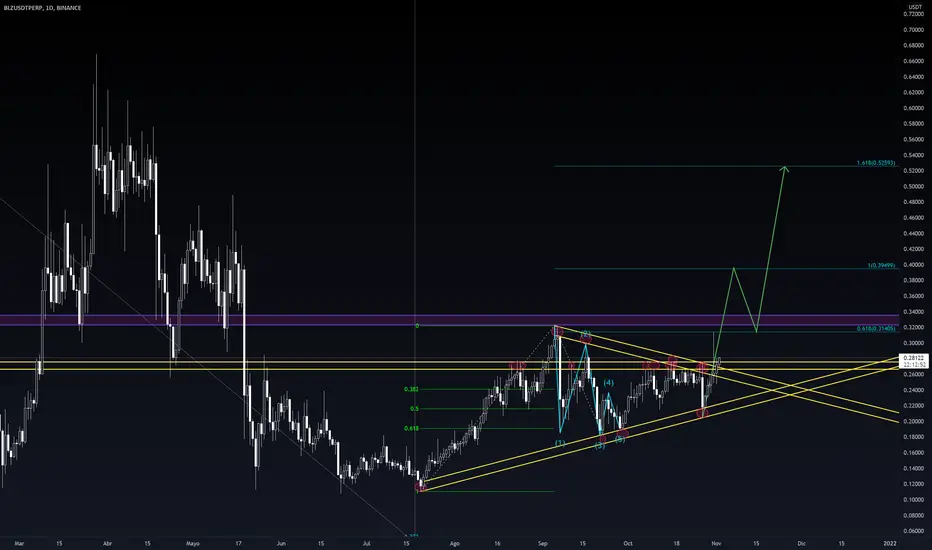Select the current price label 0.28122
This screenshot has height=550, width=932.
(x=913, y=358)
